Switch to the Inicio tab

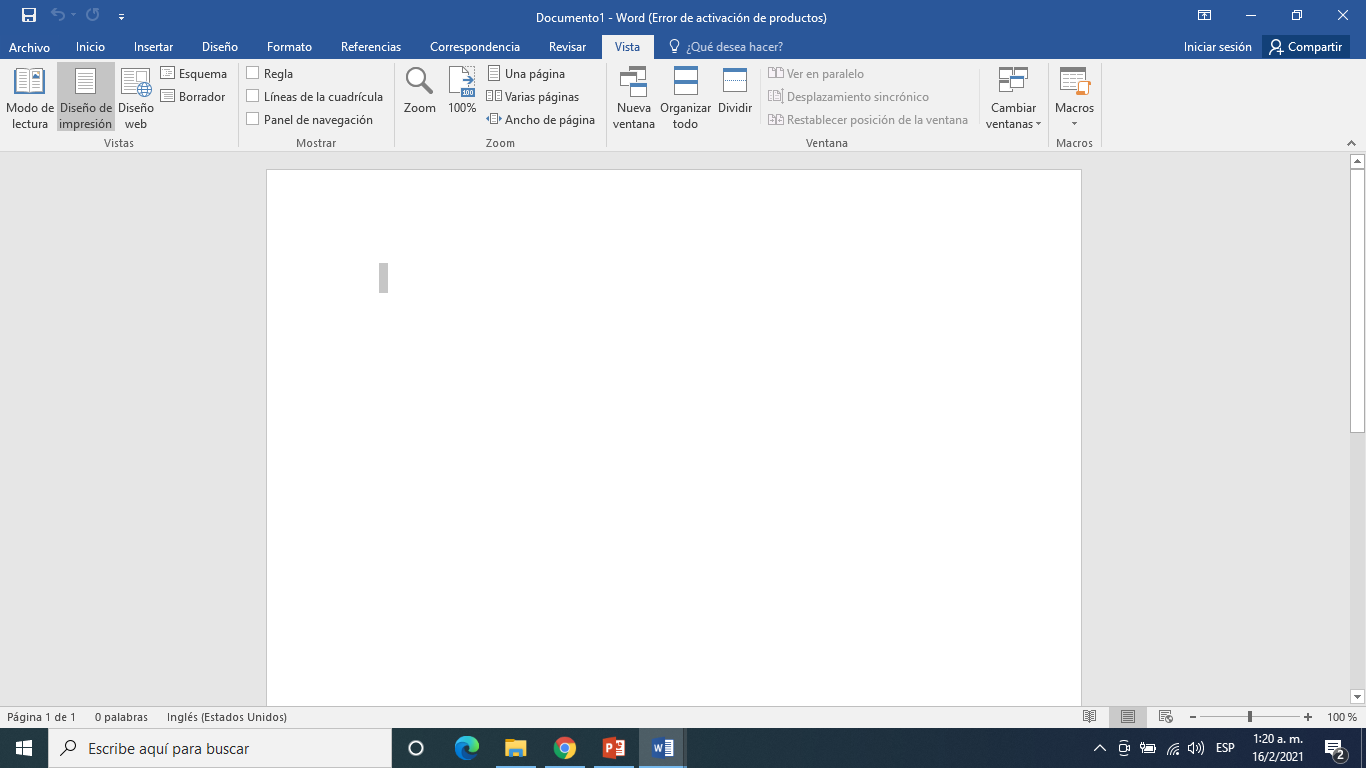click(90, 47)
